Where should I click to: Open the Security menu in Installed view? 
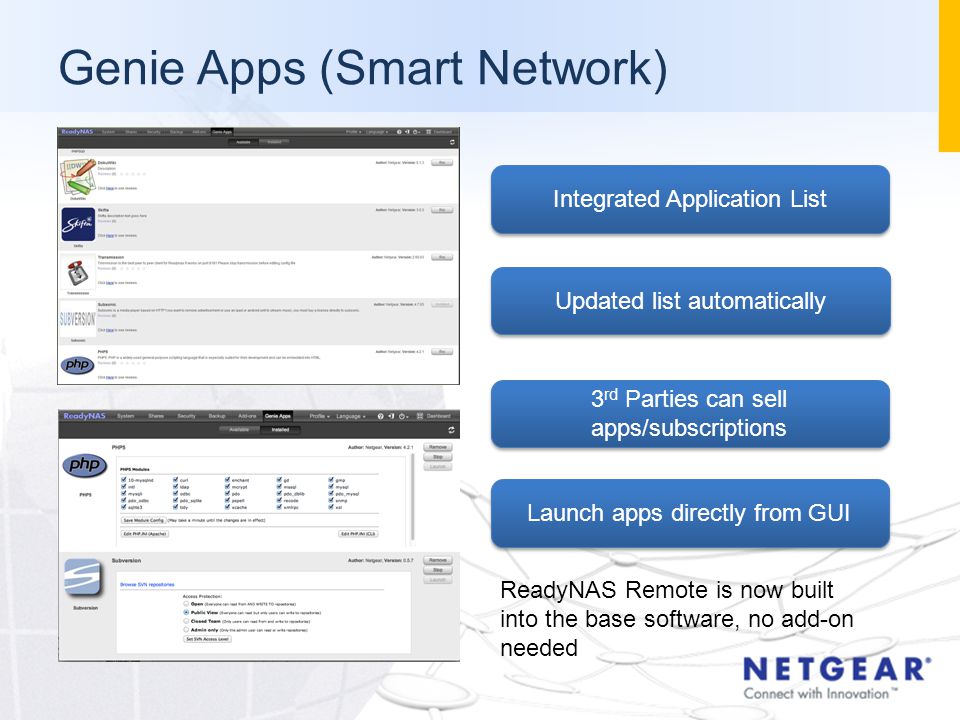click(186, 416)
